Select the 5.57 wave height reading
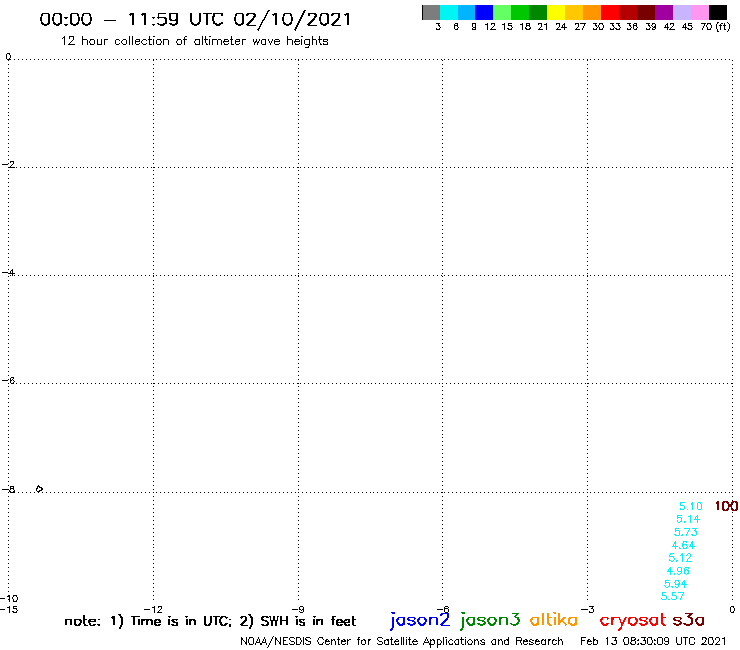This screenshot has height=650, width=740. click(x=673, y=596)
